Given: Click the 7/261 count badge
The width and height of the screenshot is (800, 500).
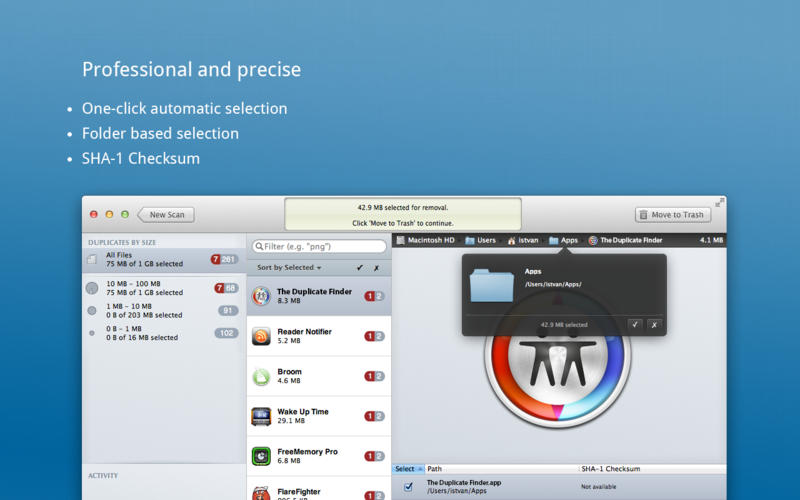Looking at the screenshot, I should 224,259.
